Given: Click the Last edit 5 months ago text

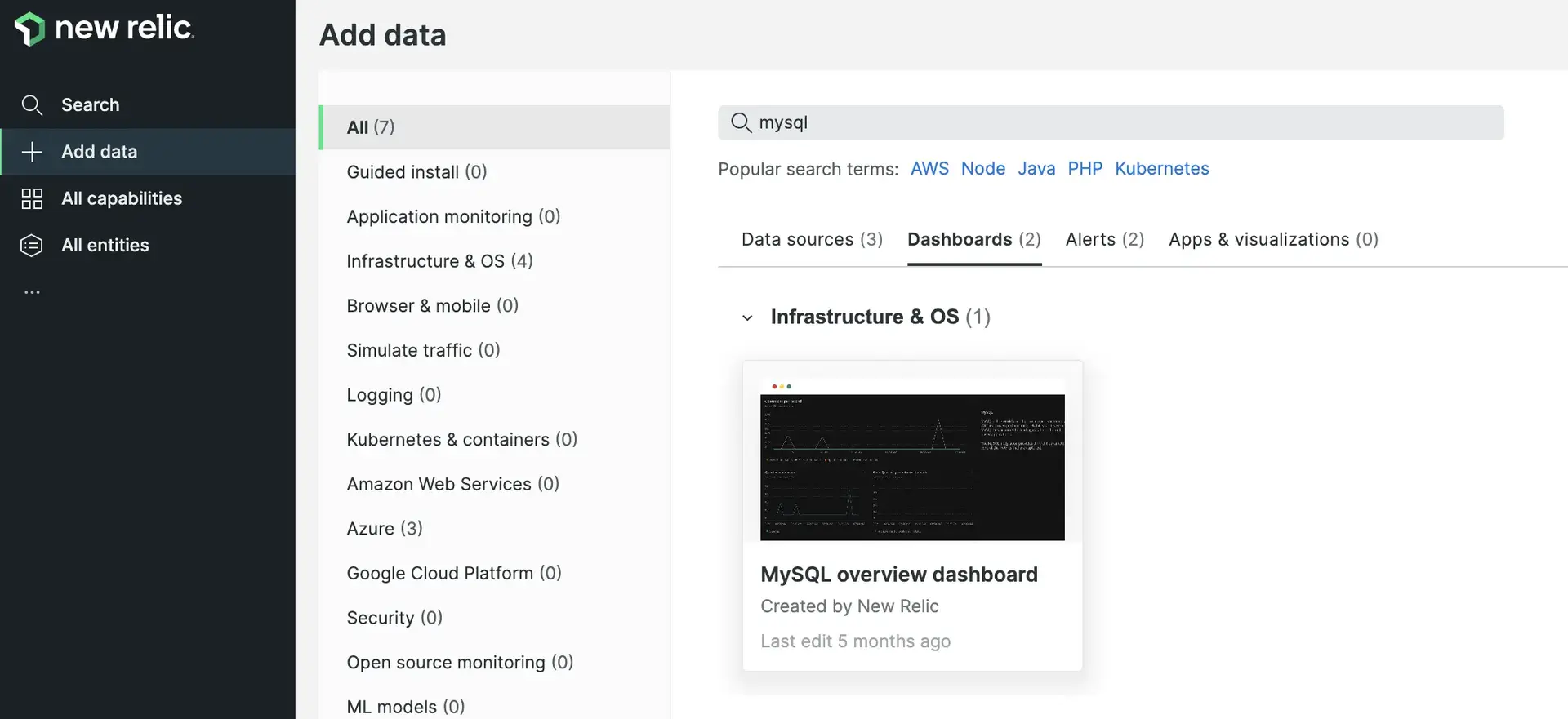Looking at the screenshot, I should click(855, 641).
